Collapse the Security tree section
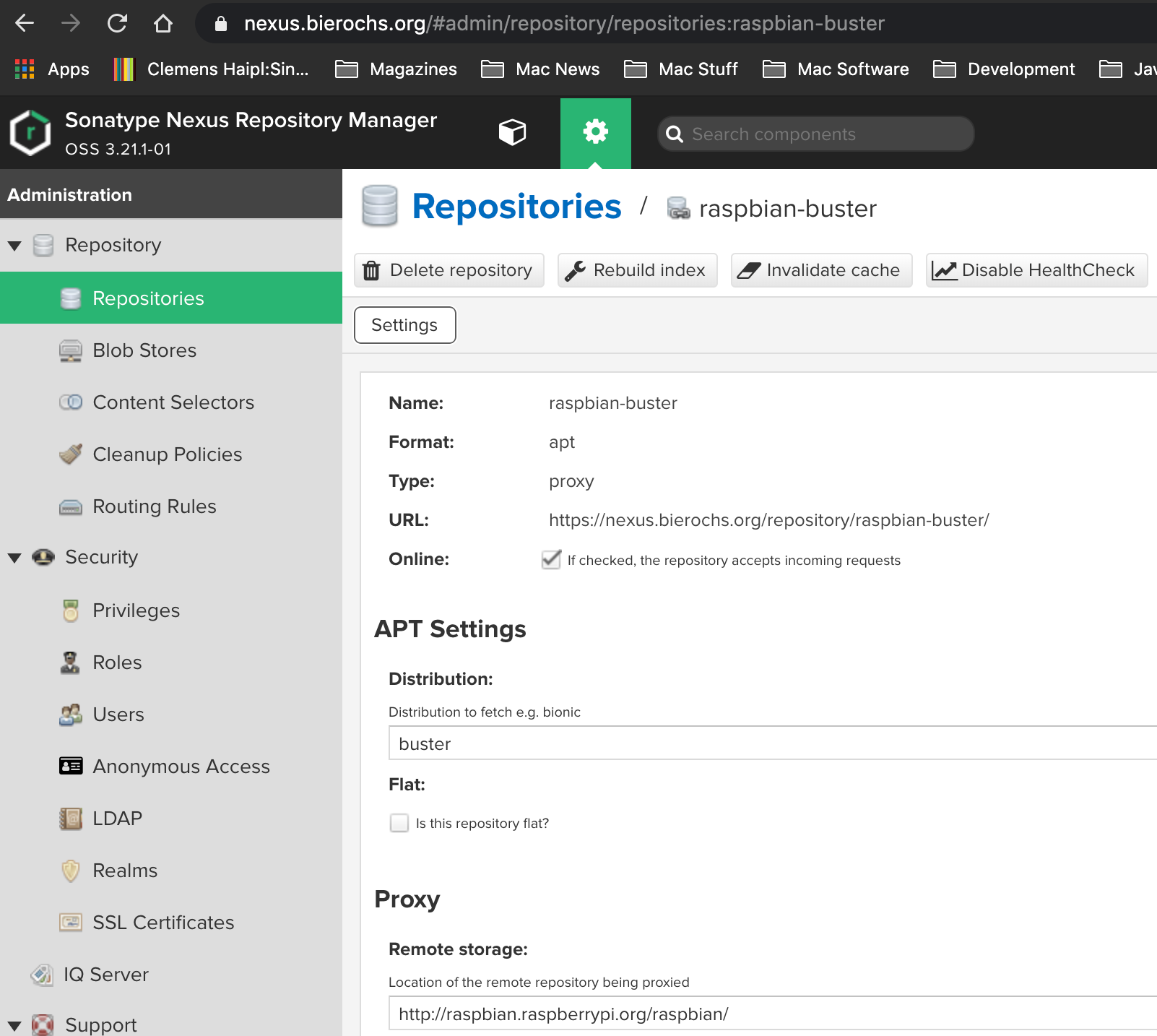Image resolution: width=1157 pixels, height=1036 pixels. 14,558
